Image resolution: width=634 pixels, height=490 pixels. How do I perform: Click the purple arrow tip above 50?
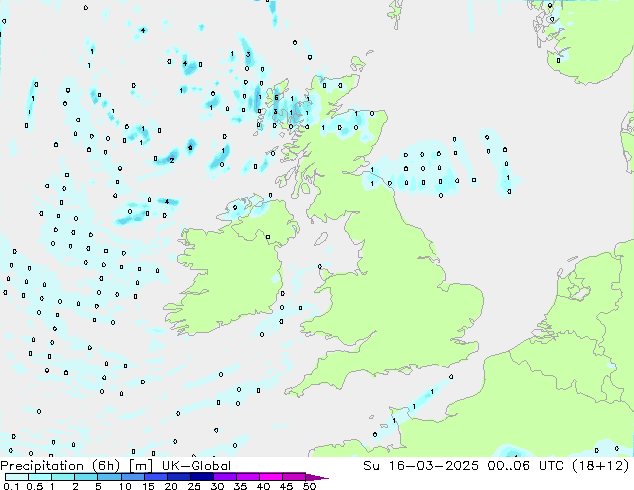(x=317, y=478)
